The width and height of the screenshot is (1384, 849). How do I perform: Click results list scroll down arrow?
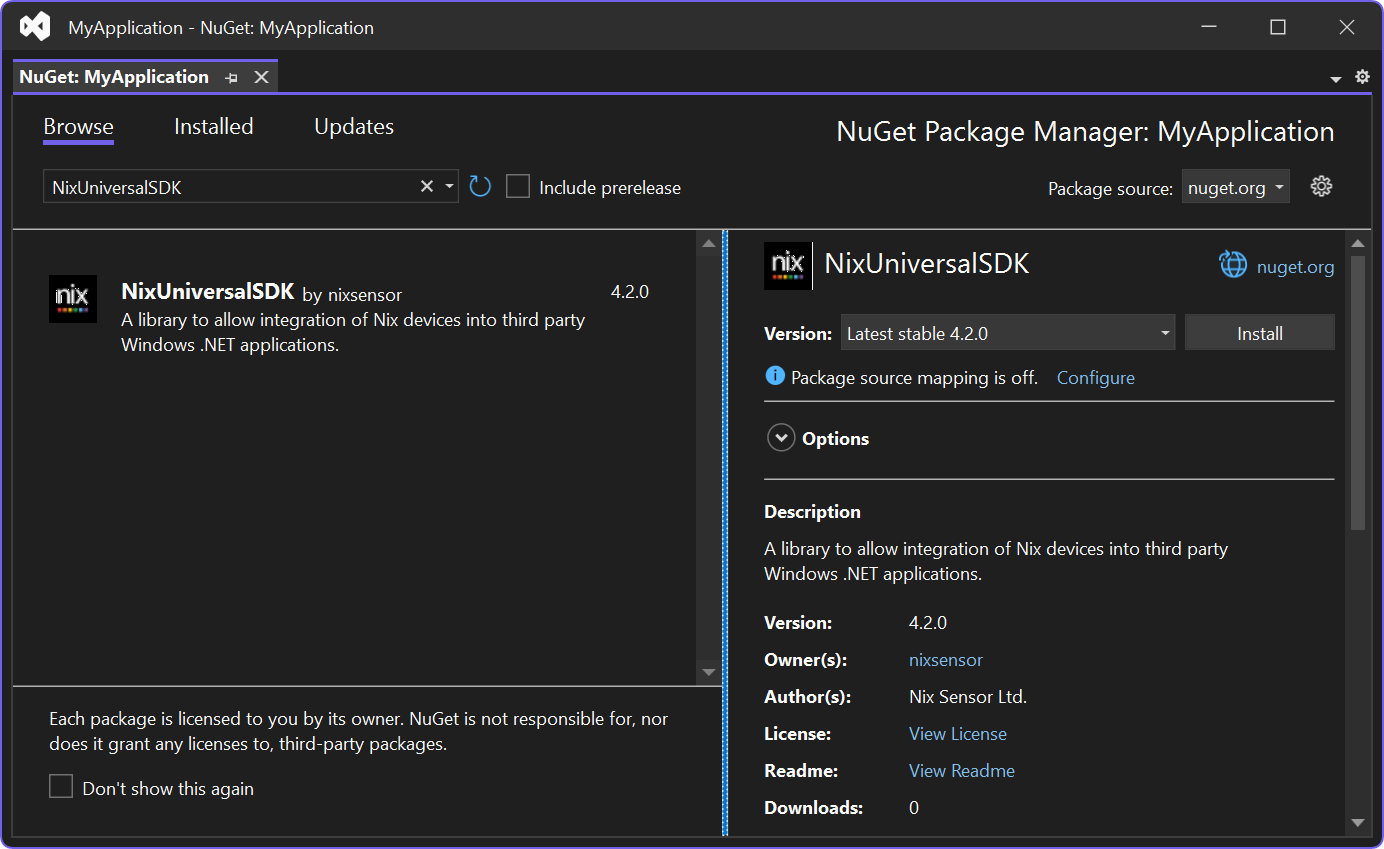click(x=709, y=672)
